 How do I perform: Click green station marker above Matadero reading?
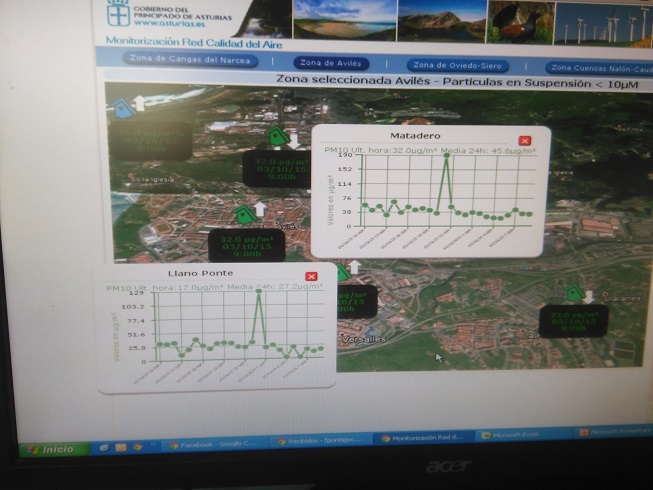[x=277, y=135]
